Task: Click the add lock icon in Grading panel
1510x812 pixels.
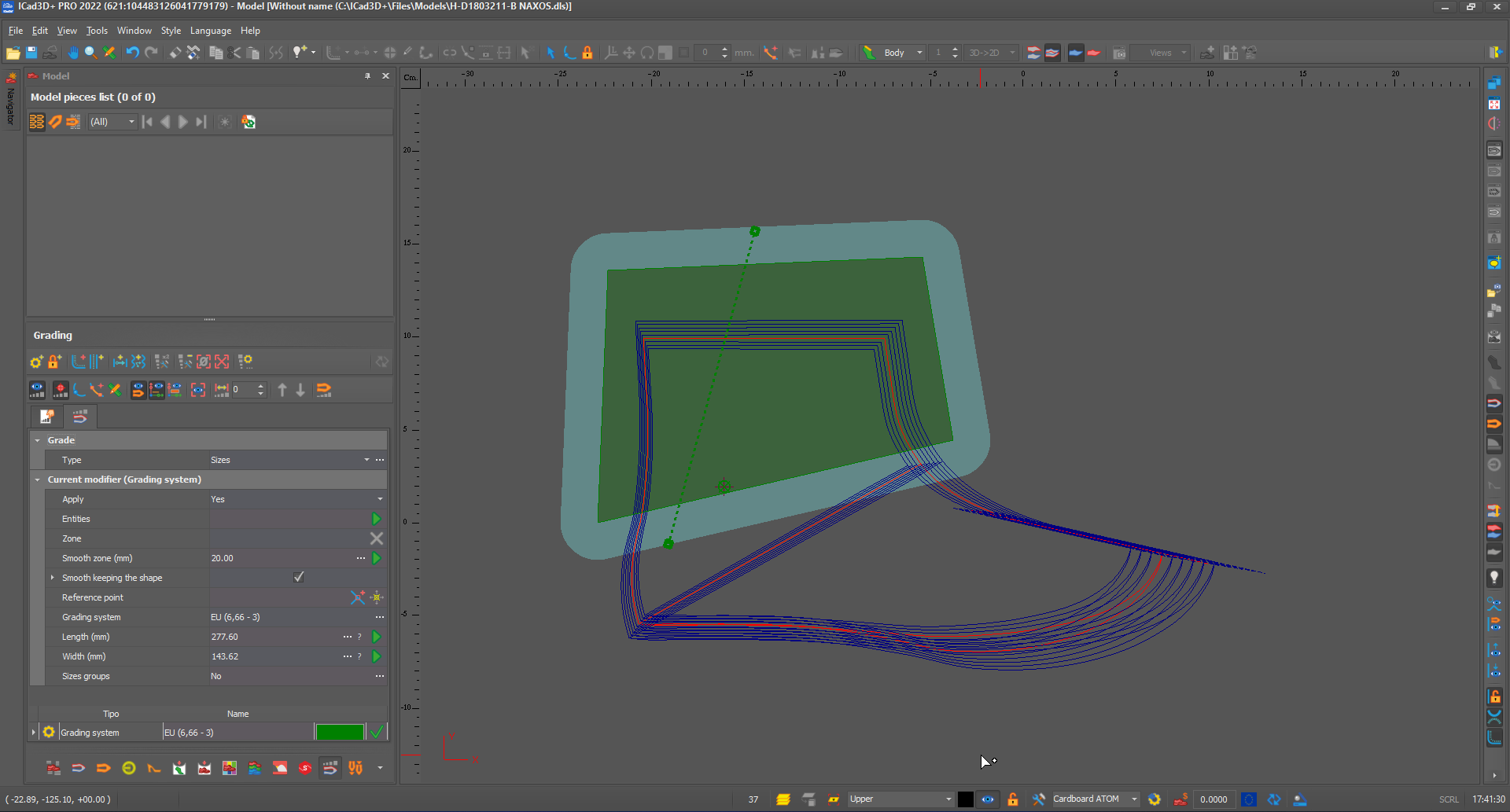Action: (x=54, y=362)
